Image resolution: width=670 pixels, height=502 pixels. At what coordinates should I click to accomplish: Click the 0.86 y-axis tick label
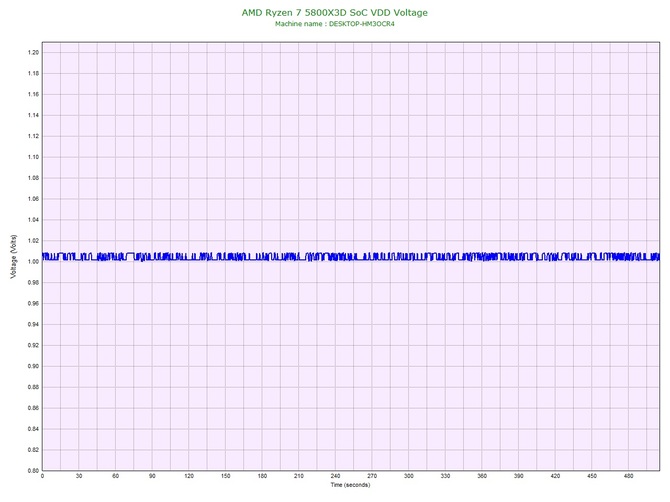pos(33,408)
